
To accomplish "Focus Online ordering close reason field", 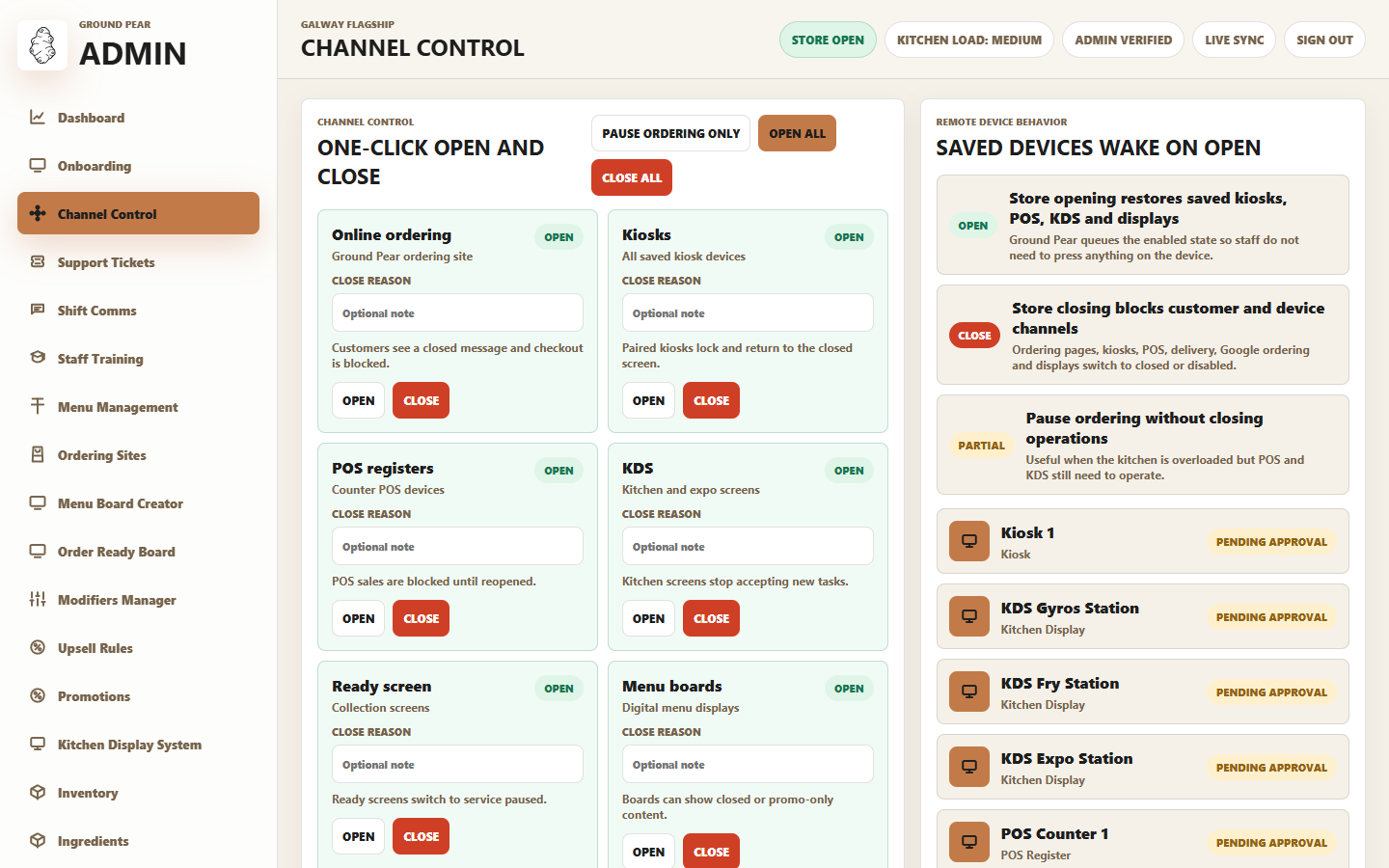I will (x=457, y=312).
